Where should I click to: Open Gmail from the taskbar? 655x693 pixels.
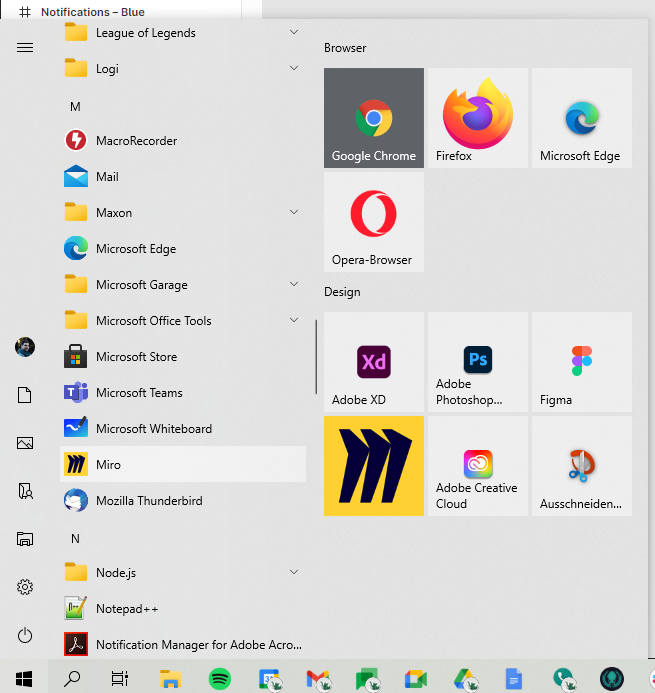(x=318, y=678)
